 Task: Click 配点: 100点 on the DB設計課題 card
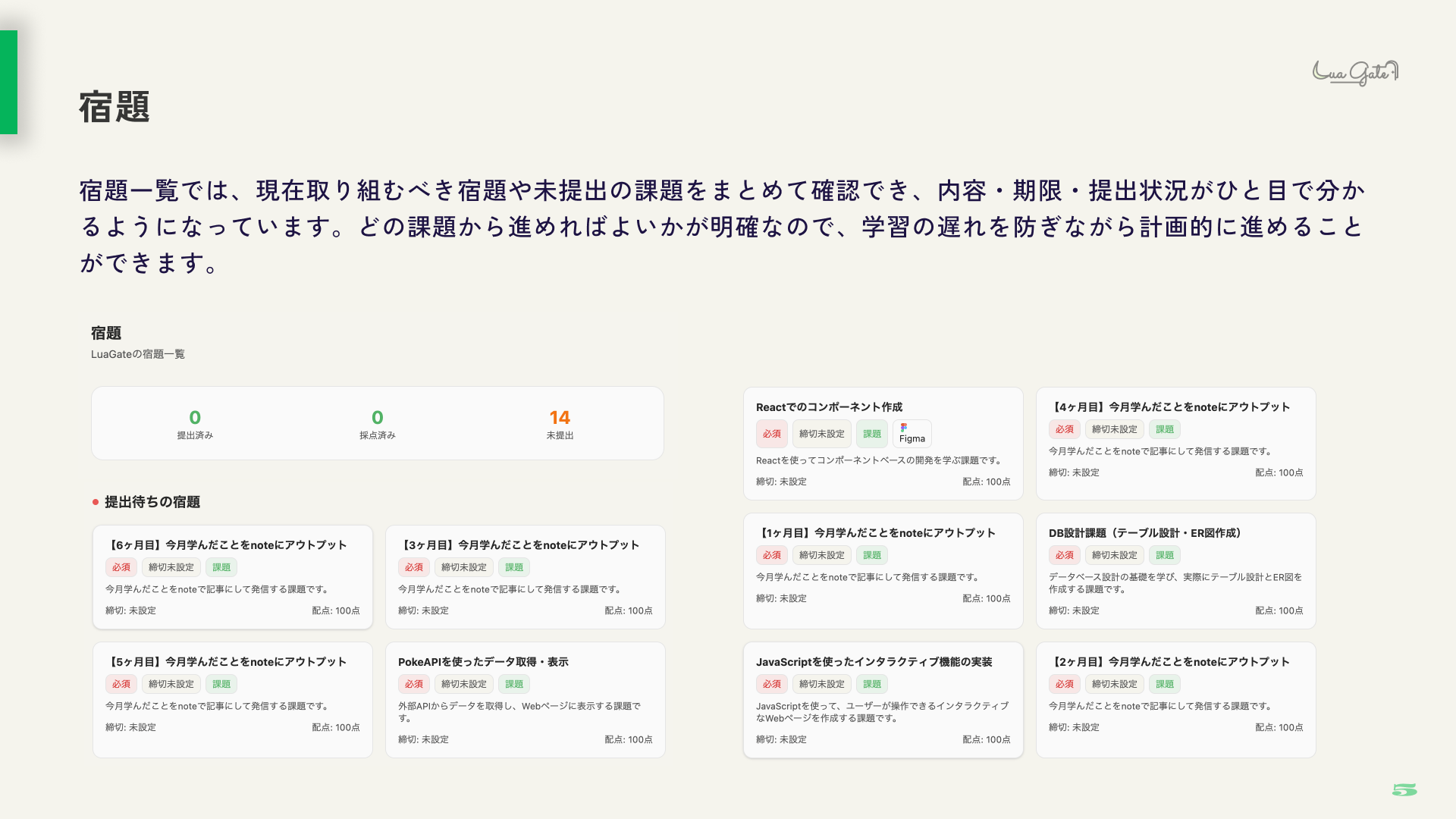coord(1279,610)
